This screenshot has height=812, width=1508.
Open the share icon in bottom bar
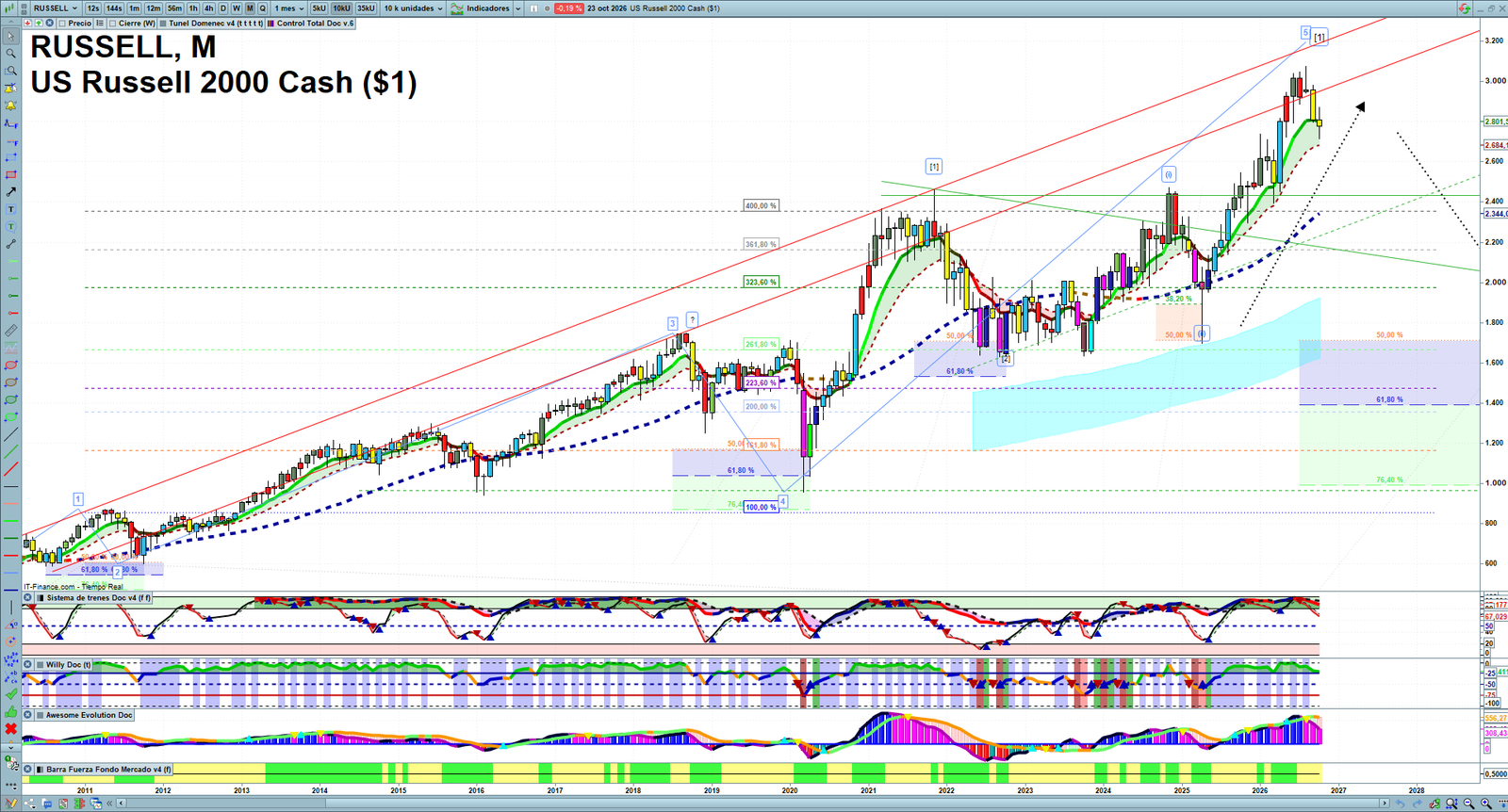click(29, 804)
